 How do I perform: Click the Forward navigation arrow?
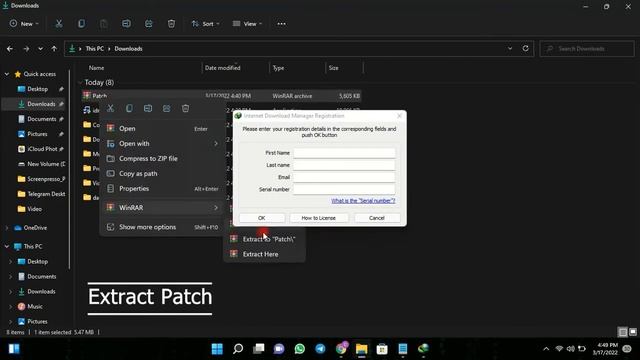click(26, 49)
